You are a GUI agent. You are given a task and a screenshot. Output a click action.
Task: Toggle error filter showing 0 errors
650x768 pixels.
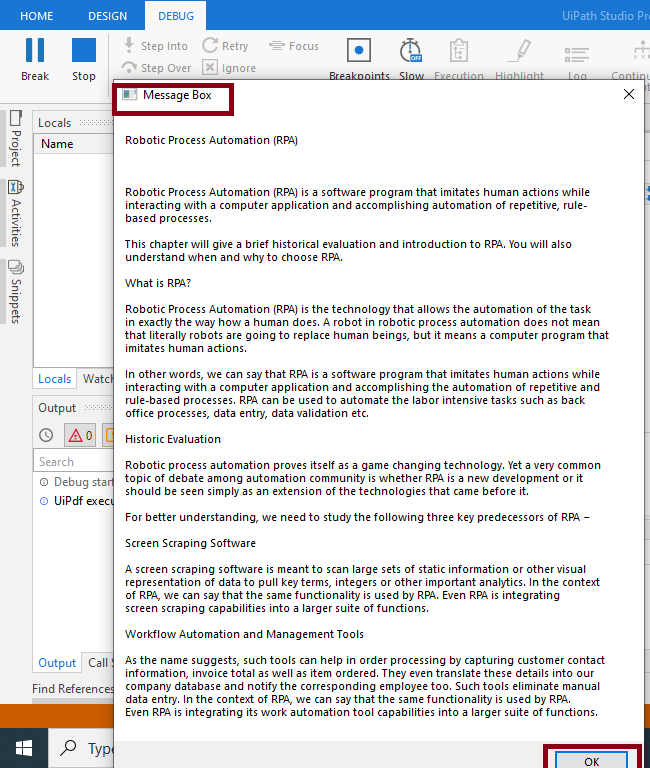80,435
